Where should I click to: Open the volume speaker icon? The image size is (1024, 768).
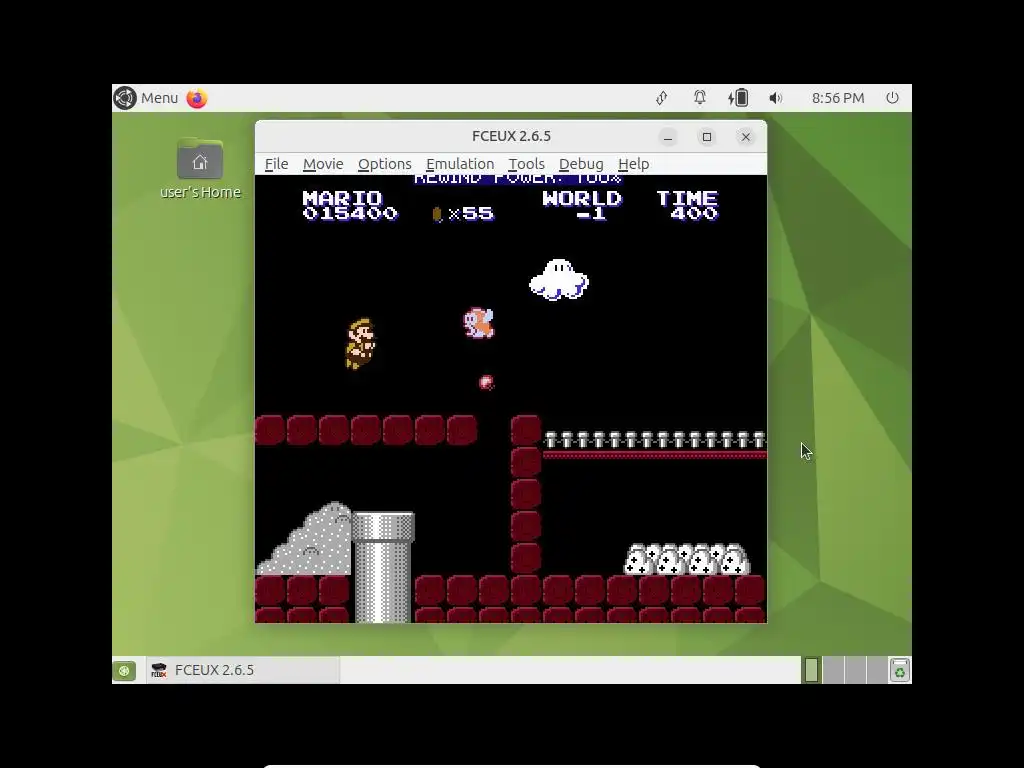[775, 98]
